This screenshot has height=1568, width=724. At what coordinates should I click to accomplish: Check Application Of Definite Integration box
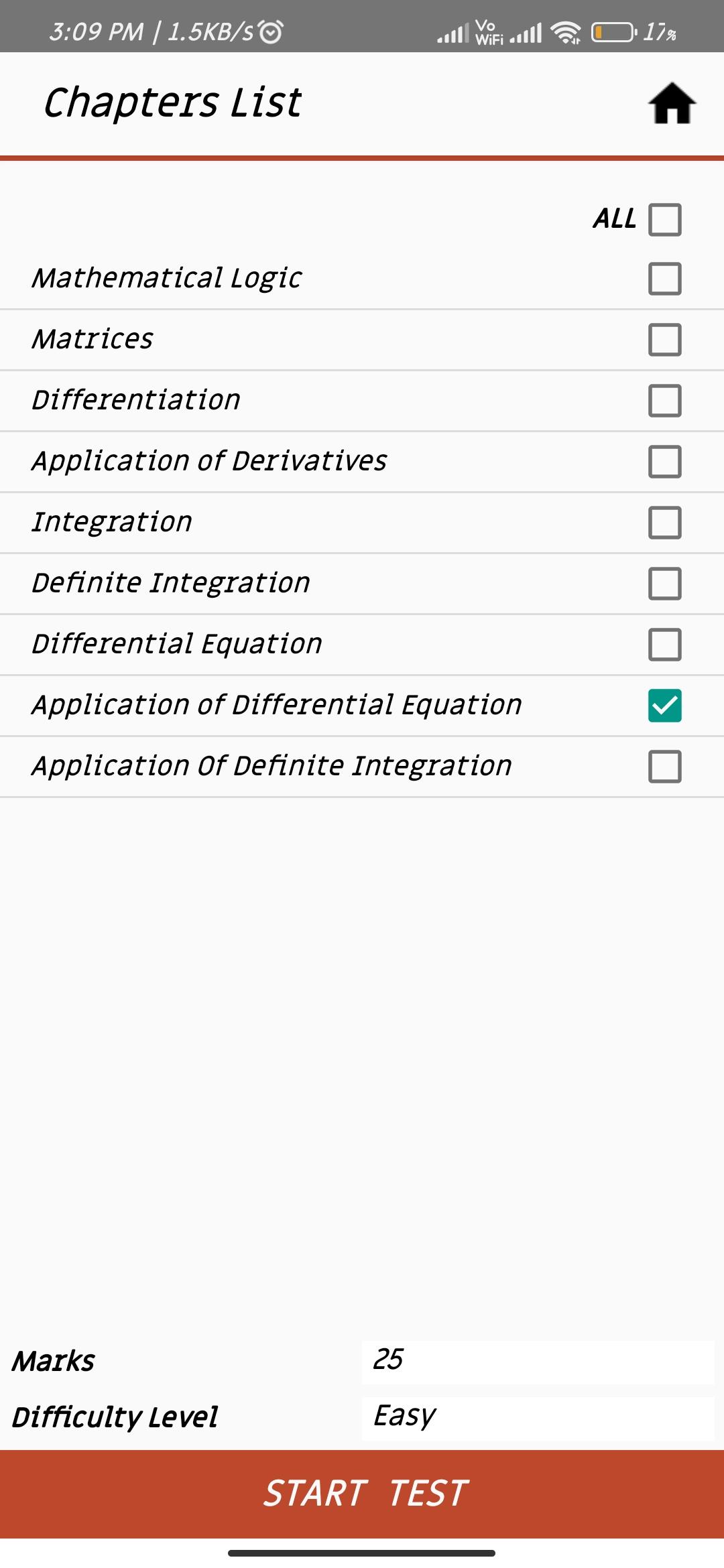665,767
